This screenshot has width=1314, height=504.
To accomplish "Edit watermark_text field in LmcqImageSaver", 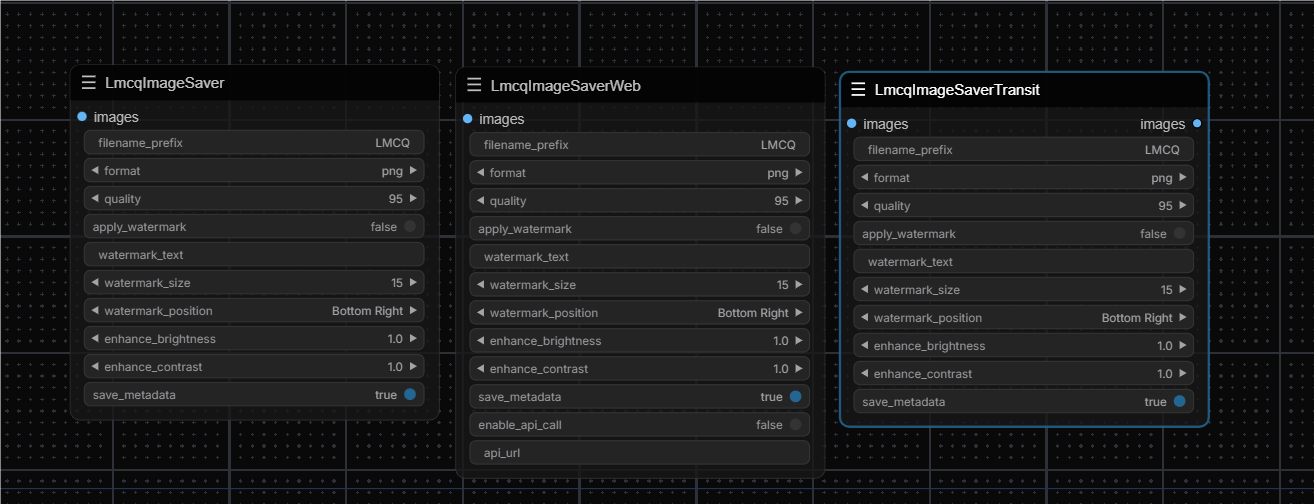I will (x=254, y=255).
